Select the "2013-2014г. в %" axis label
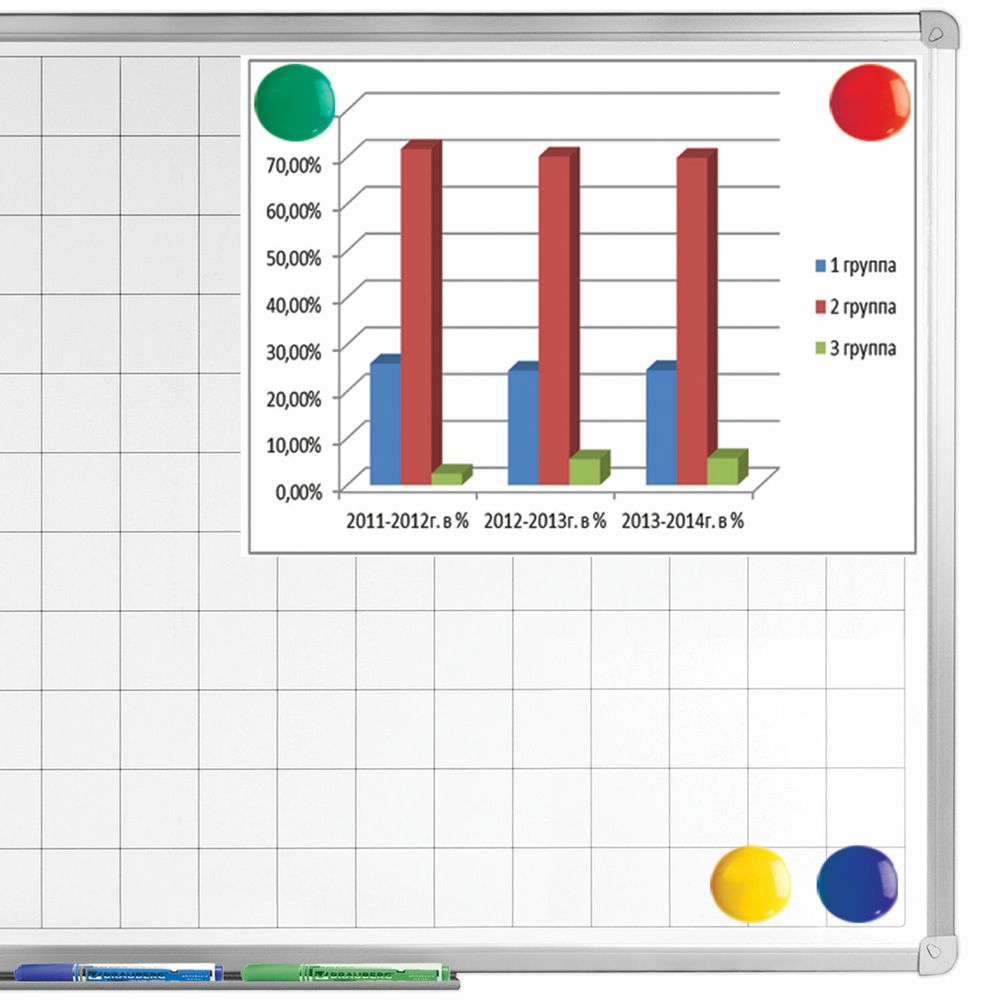The image size is (1000, 1000). 682,522
